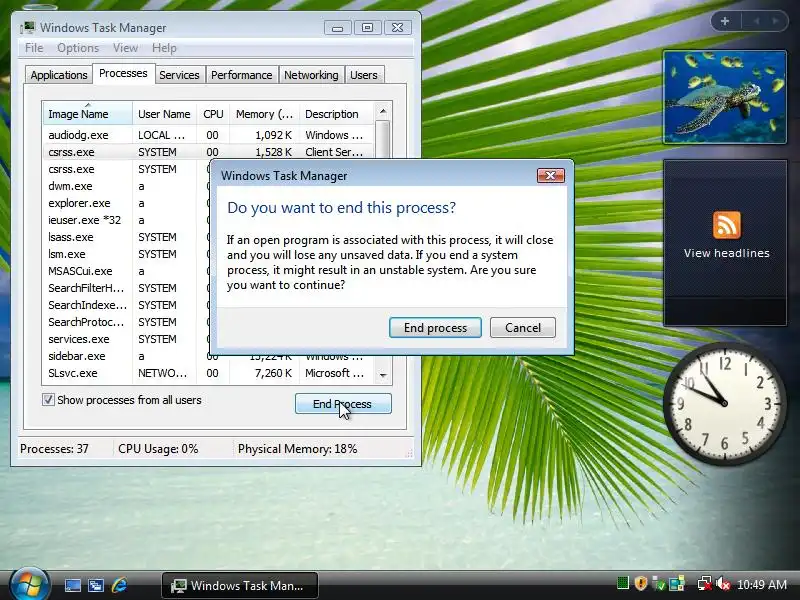Click sidebar next gadgets arrow
Screen dimensions: 800x600
tap(775, 21)
